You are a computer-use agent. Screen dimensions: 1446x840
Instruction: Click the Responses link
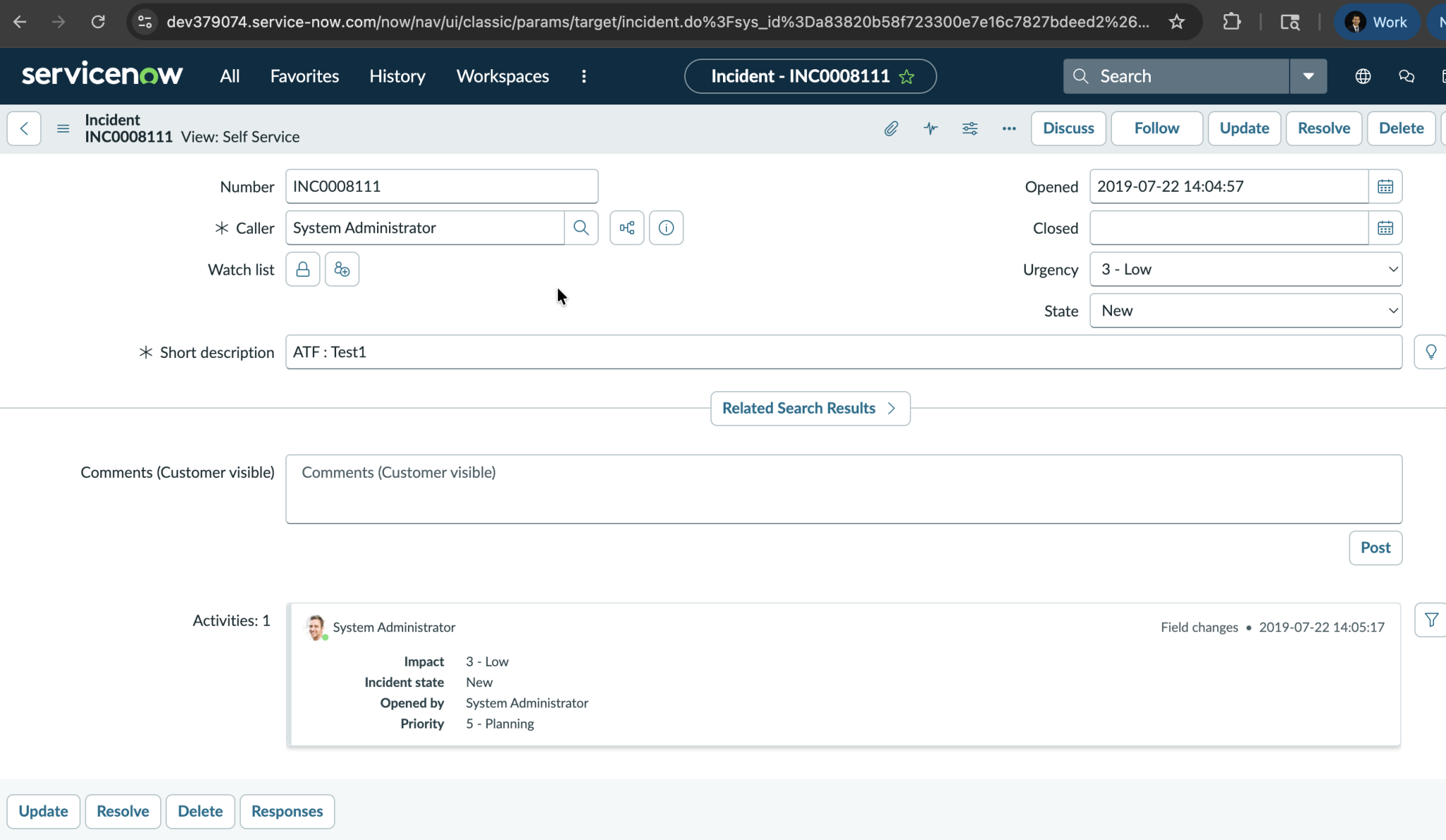(x=287, y=811)
